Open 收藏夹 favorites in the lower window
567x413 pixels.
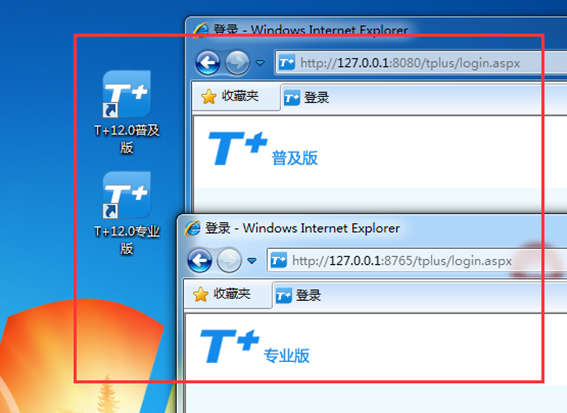coord(221,294)
